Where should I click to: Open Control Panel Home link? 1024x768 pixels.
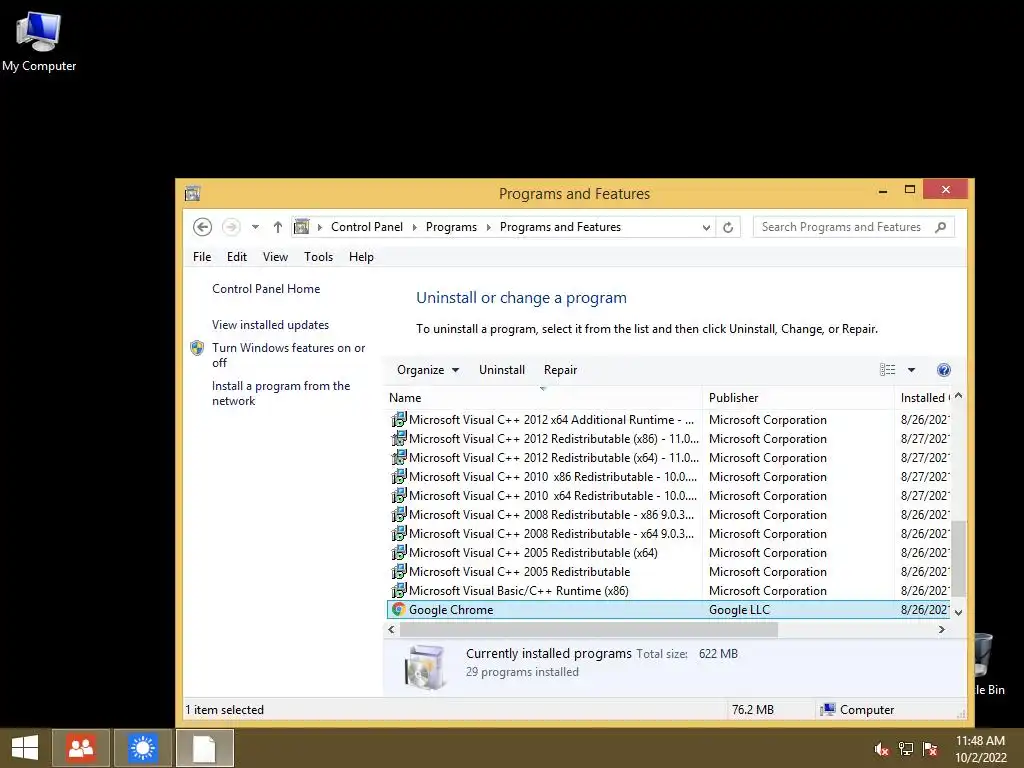[x=266, y=289]
